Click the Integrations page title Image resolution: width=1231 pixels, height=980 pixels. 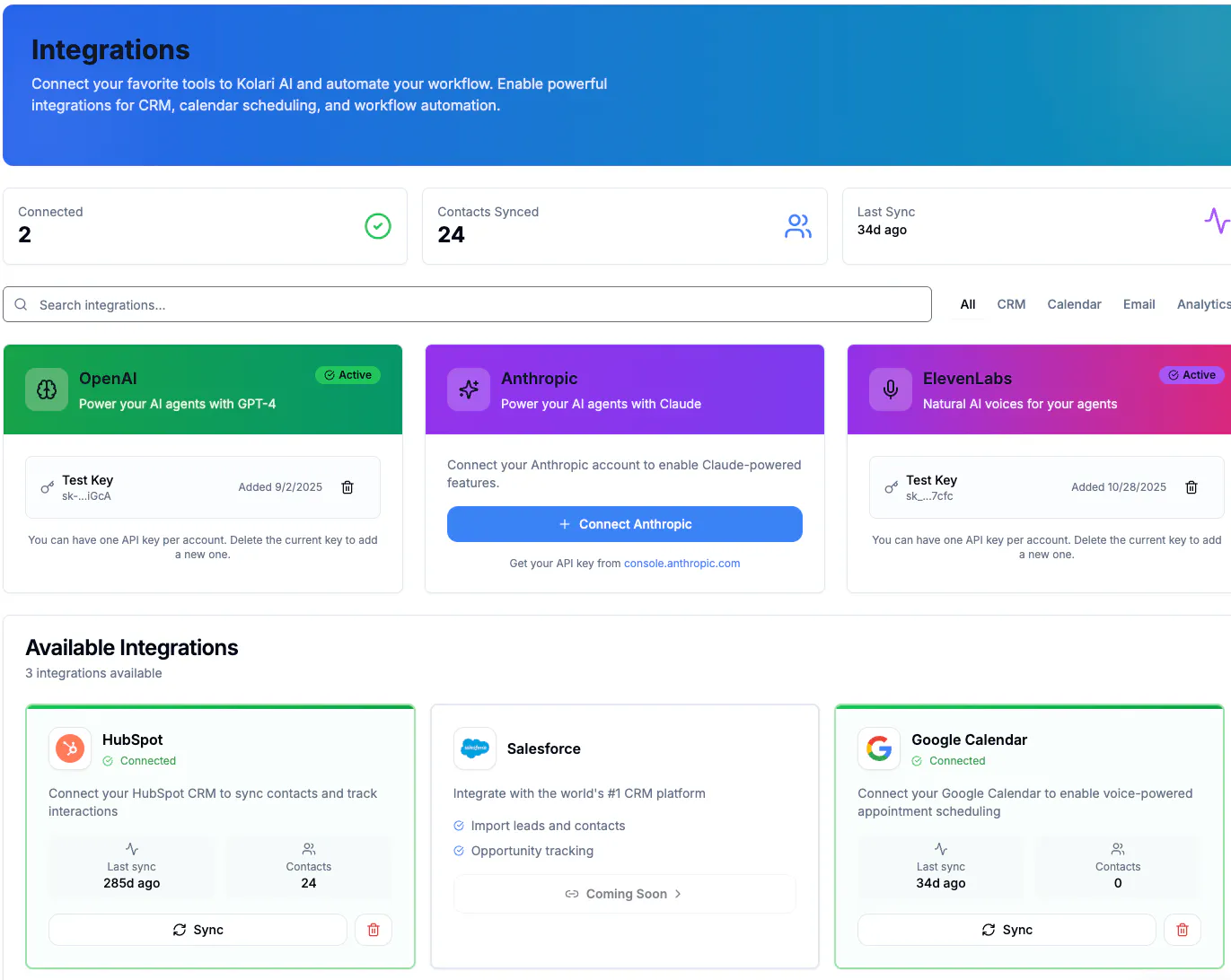tap(110, 49)
